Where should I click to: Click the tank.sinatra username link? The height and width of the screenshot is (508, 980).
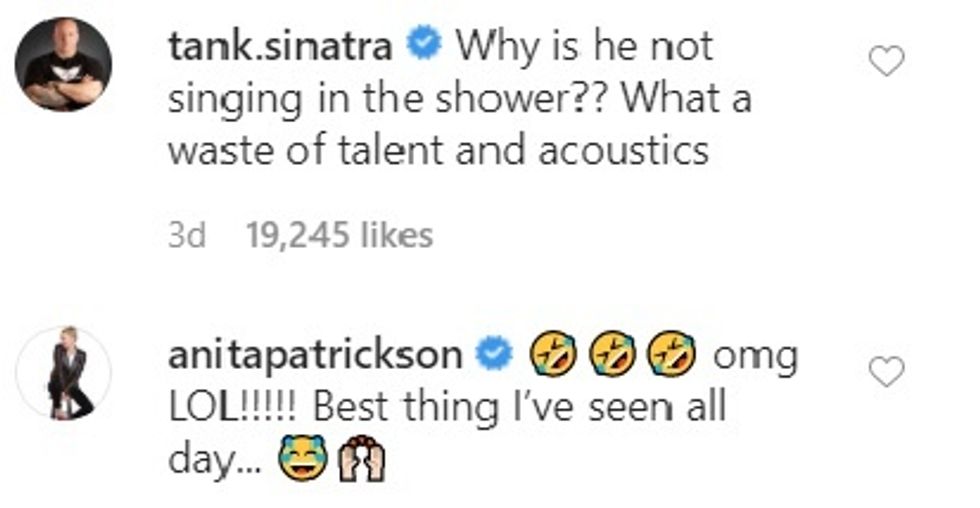point(286,47)
